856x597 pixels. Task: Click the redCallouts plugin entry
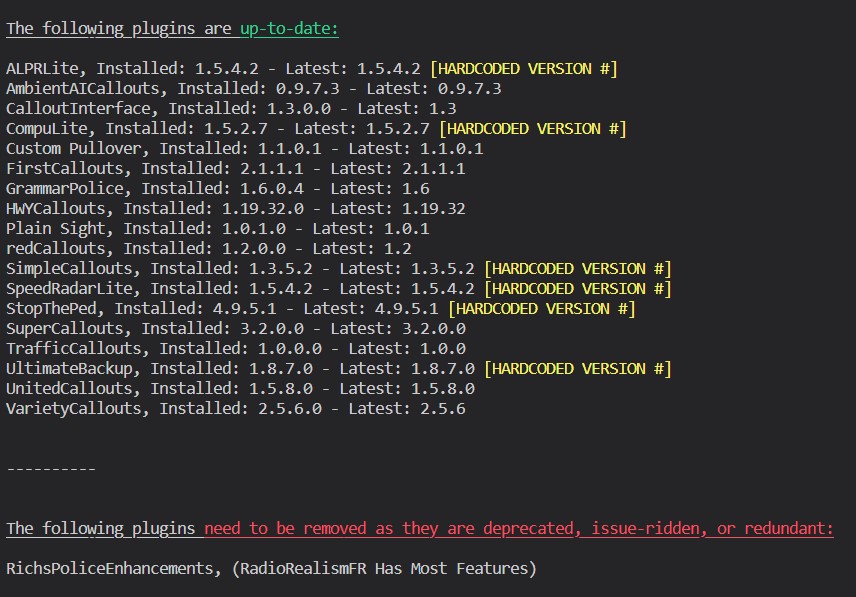[x=204, y=249]
